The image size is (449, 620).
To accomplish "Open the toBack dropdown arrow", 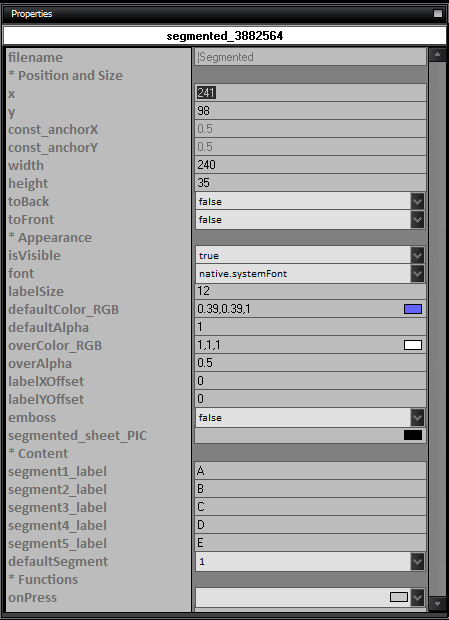I will [x=417, y=201].
